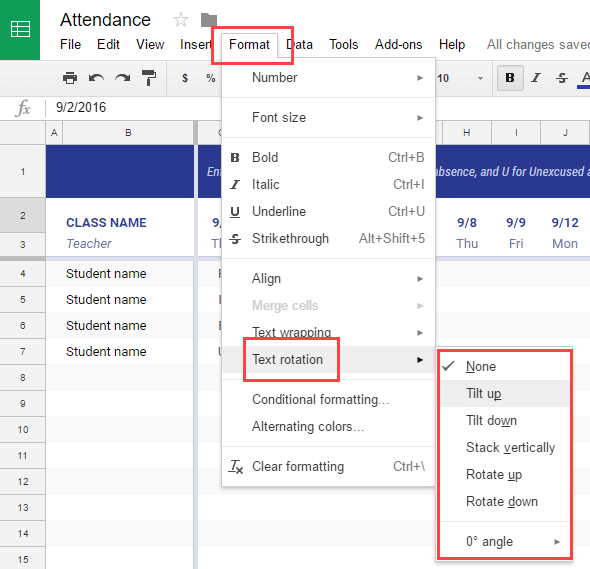
Task: Click the Mon day cell
Action: pos(565,243)
